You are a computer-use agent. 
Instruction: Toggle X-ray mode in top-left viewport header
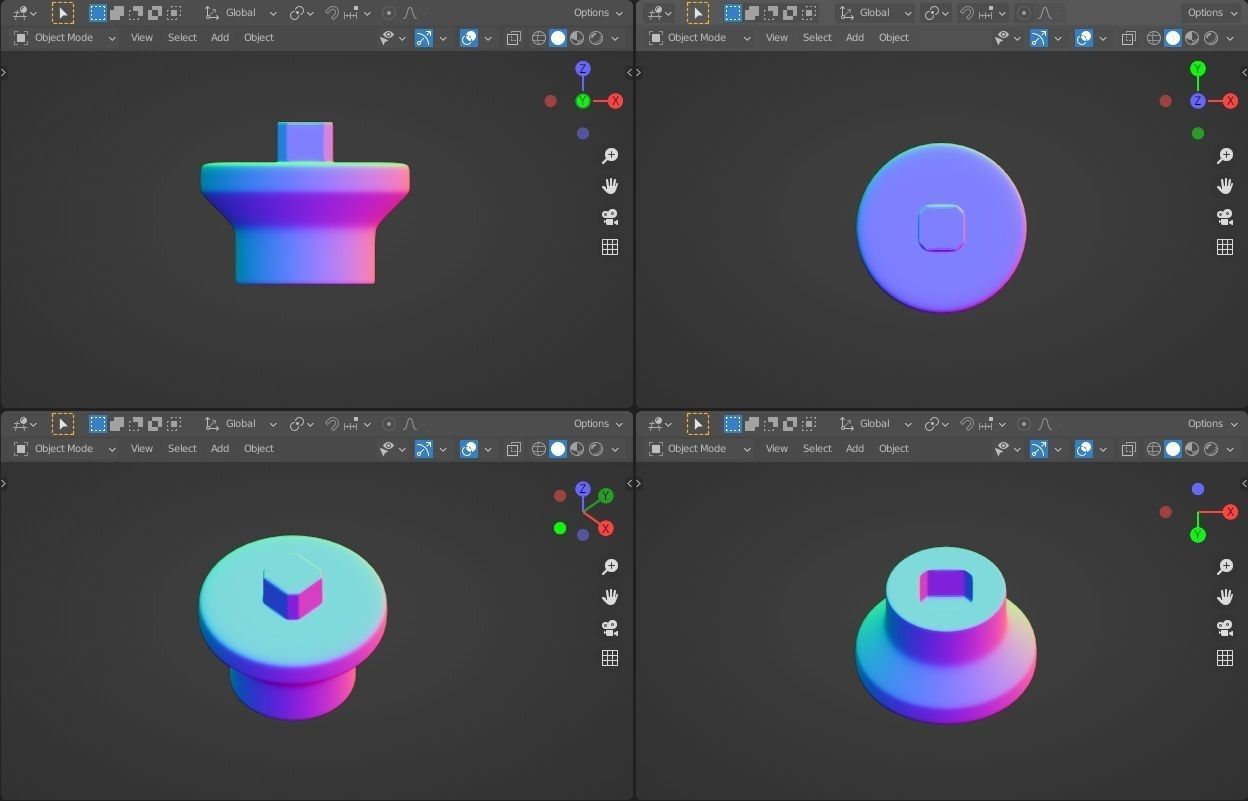point(513,38)
